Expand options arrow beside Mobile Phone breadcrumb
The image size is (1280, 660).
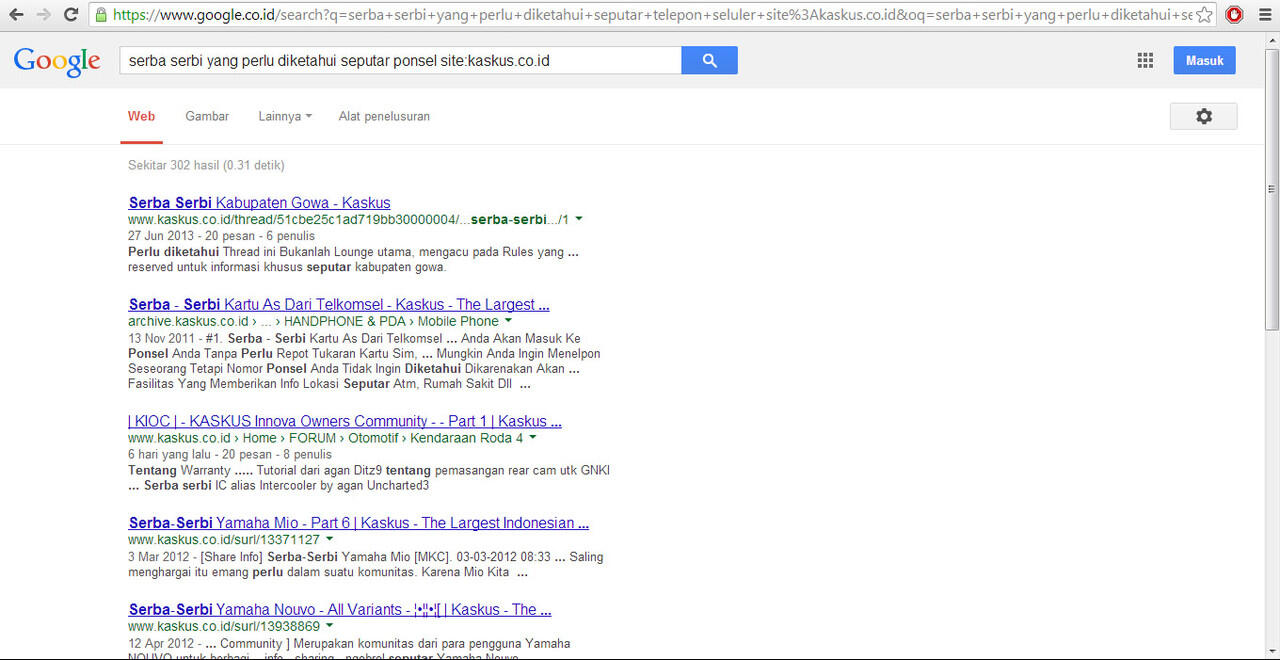point(508,321)
